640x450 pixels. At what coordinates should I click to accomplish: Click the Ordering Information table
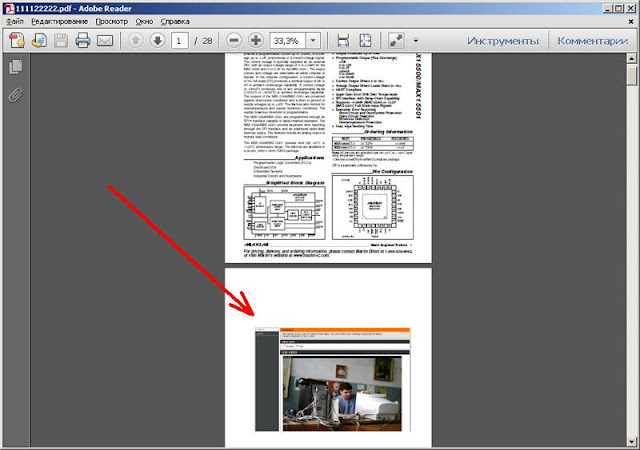pyautogui.click(x=373, y=144)
